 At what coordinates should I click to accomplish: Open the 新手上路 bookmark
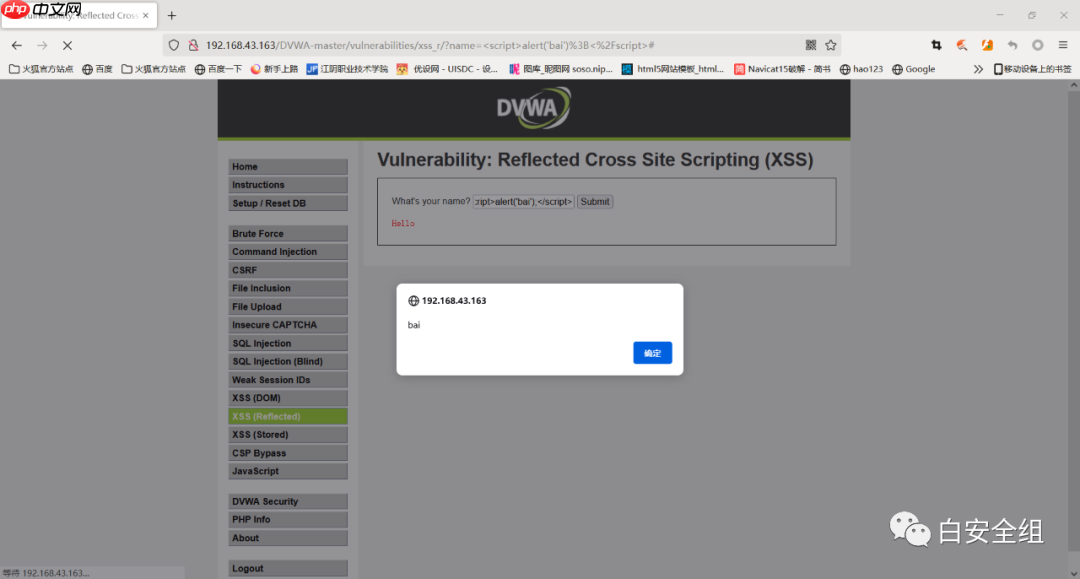(274, 69)
